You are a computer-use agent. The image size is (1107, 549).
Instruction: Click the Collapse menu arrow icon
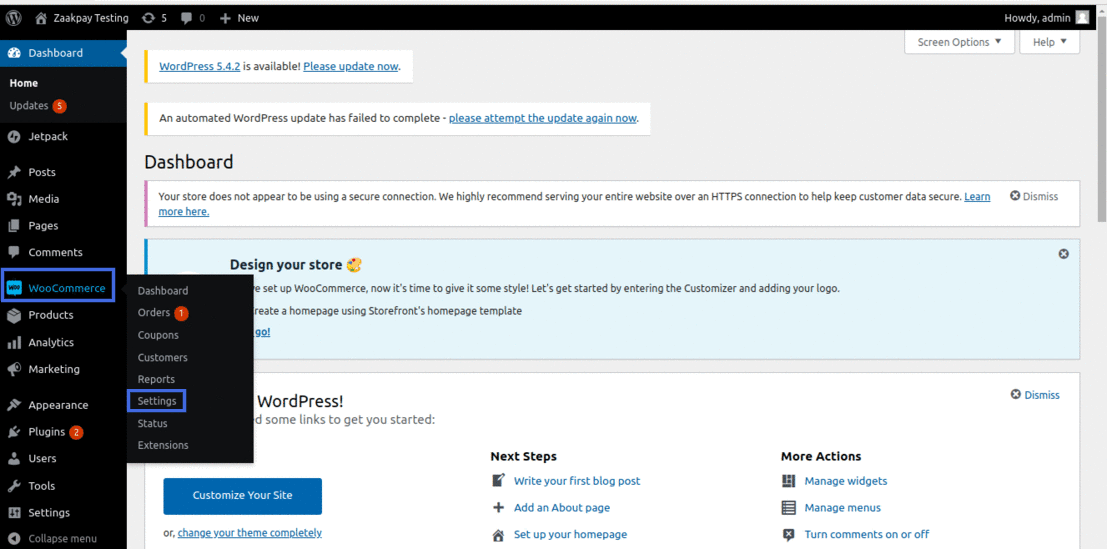[x=13, y=538]
